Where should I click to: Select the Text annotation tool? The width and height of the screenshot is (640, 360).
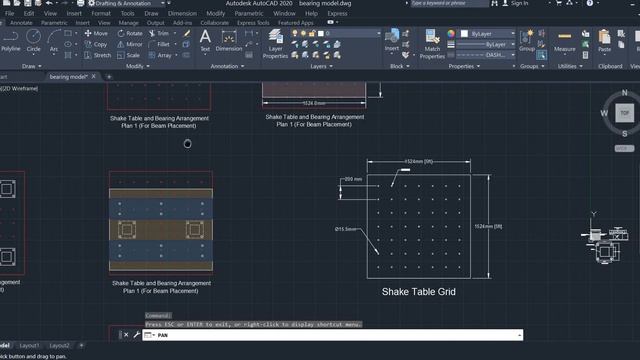(x=205, y=41)
